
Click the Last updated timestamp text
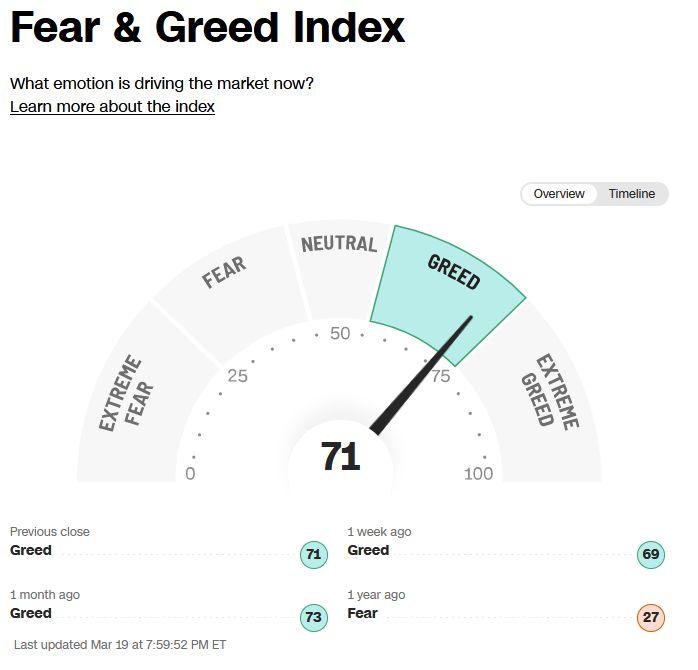pos(120,645)
